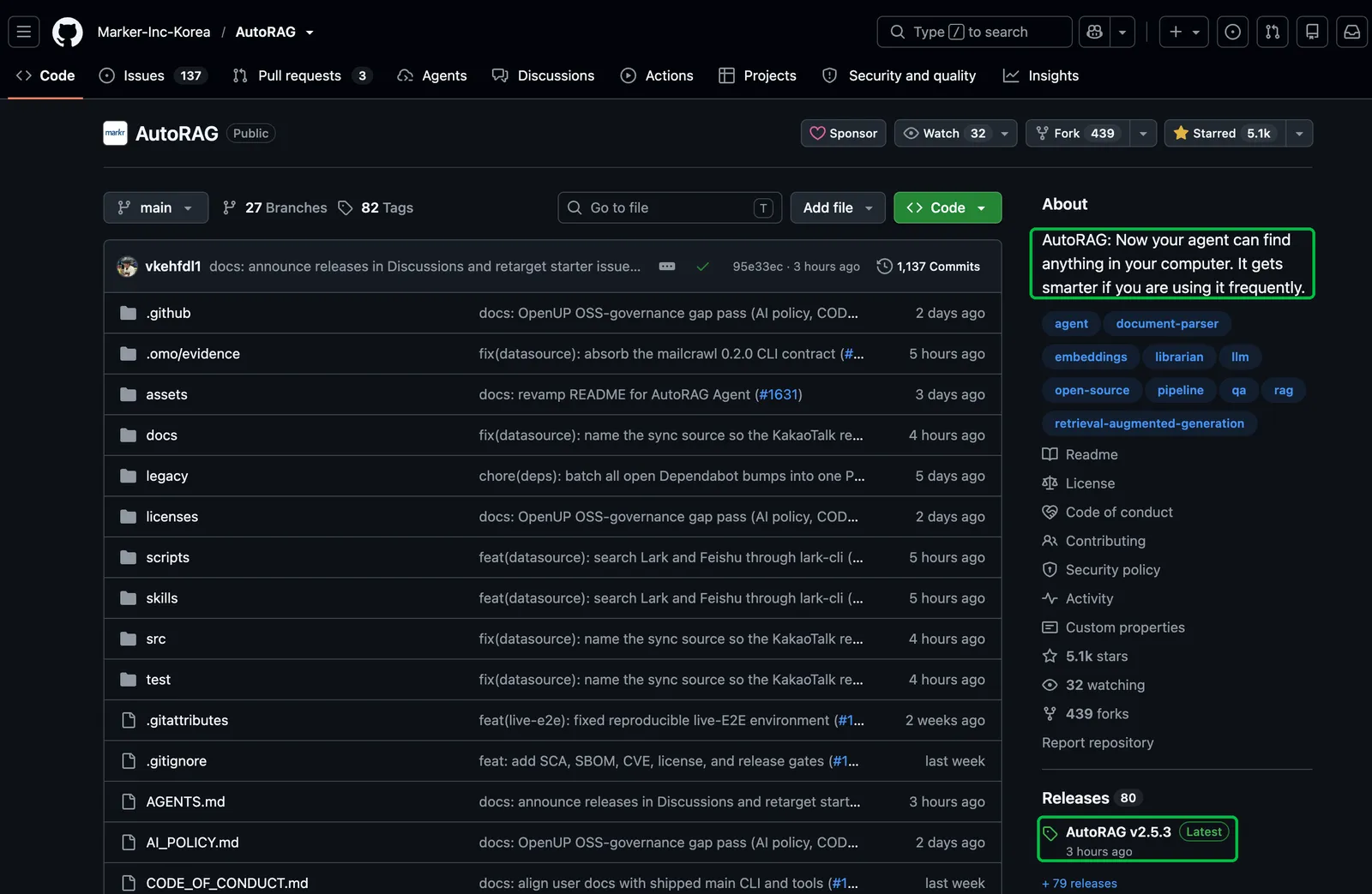Open the Readme link in About
Viewport: 1372px width, 894px height.
coord(1080,454)
